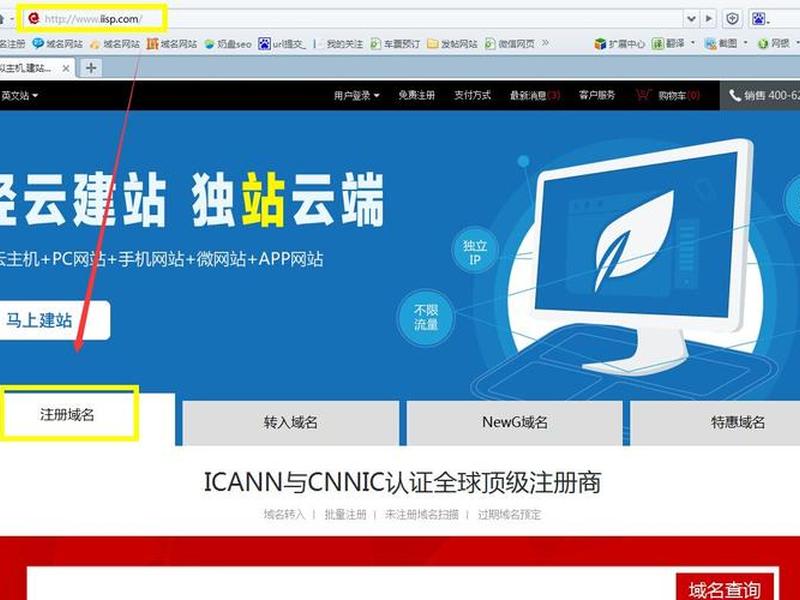Open the 域名网站 bookmark with orange building icon
Viewport: 800px width, 600px height.
pos(171,44)
